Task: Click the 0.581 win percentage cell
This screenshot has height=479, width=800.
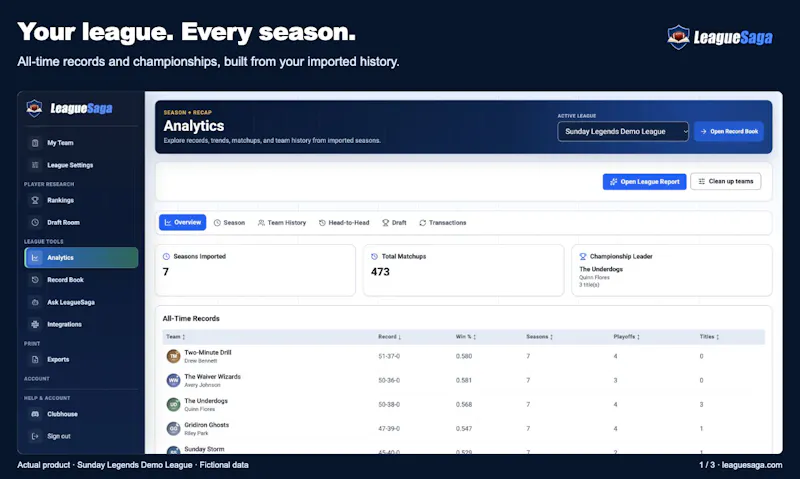Action: tap(464, 380)
